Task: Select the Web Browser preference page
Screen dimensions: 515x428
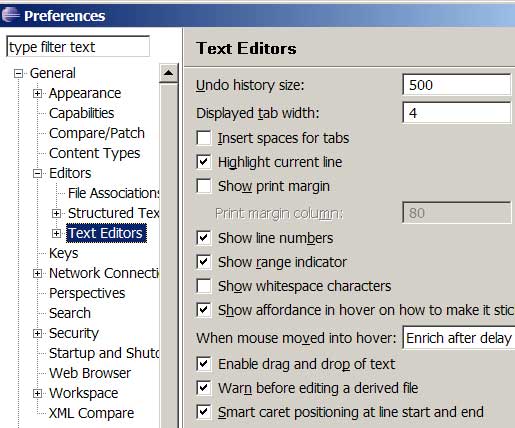Action: (90, 373)
